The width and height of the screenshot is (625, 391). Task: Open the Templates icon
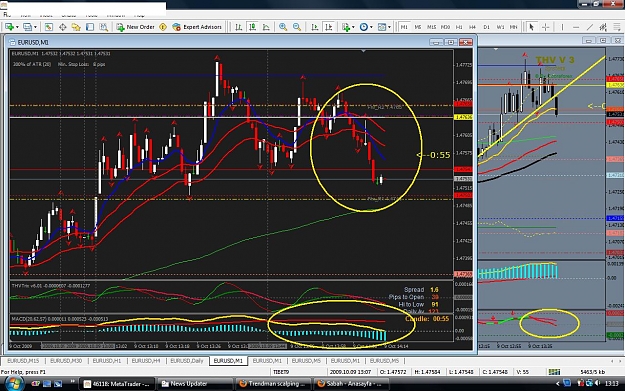coord(382,27)
